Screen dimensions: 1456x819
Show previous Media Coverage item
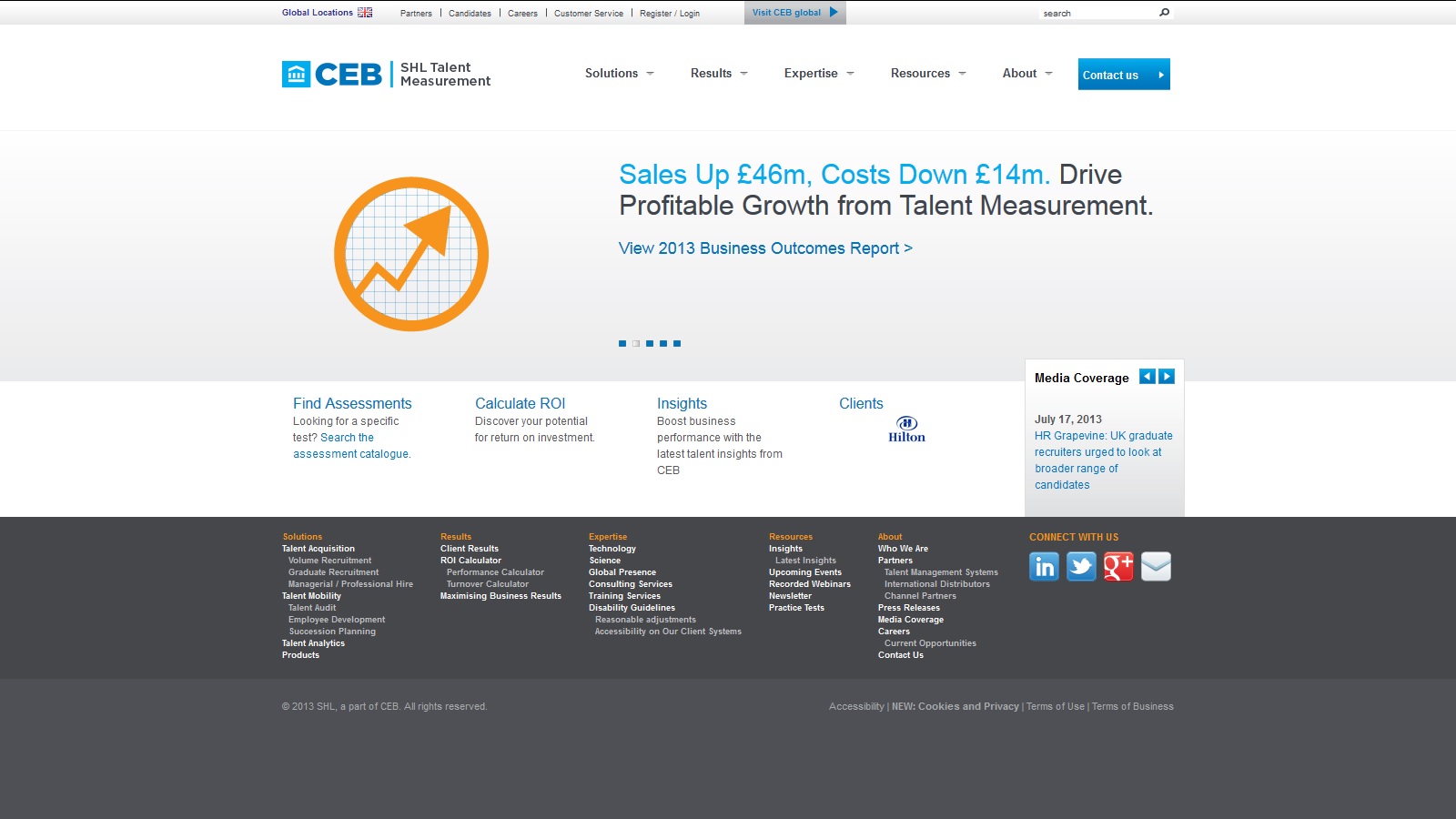coord(1148,377)
